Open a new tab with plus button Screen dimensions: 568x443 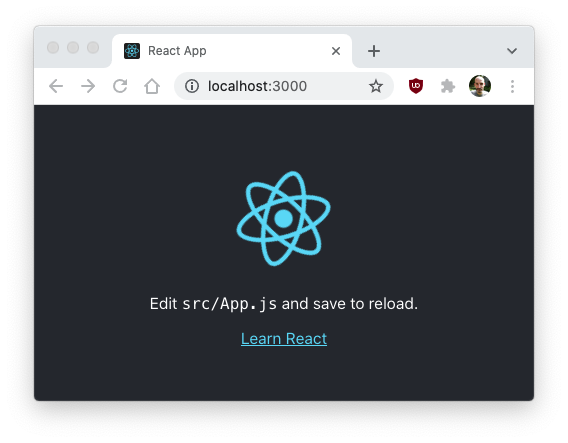(374, 51)
